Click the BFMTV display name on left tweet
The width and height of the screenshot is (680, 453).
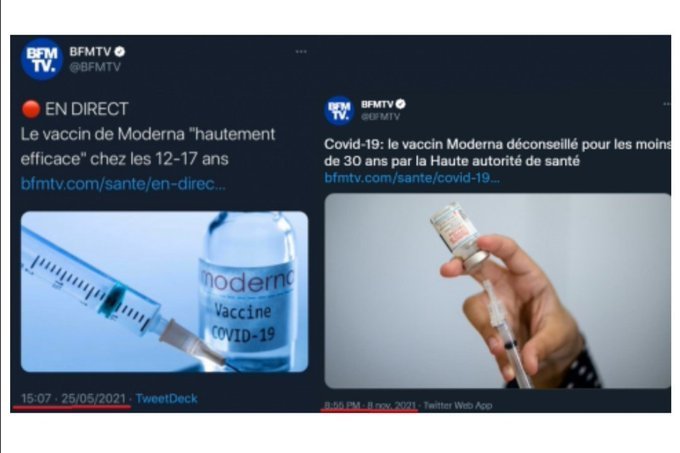coord(90,52)
